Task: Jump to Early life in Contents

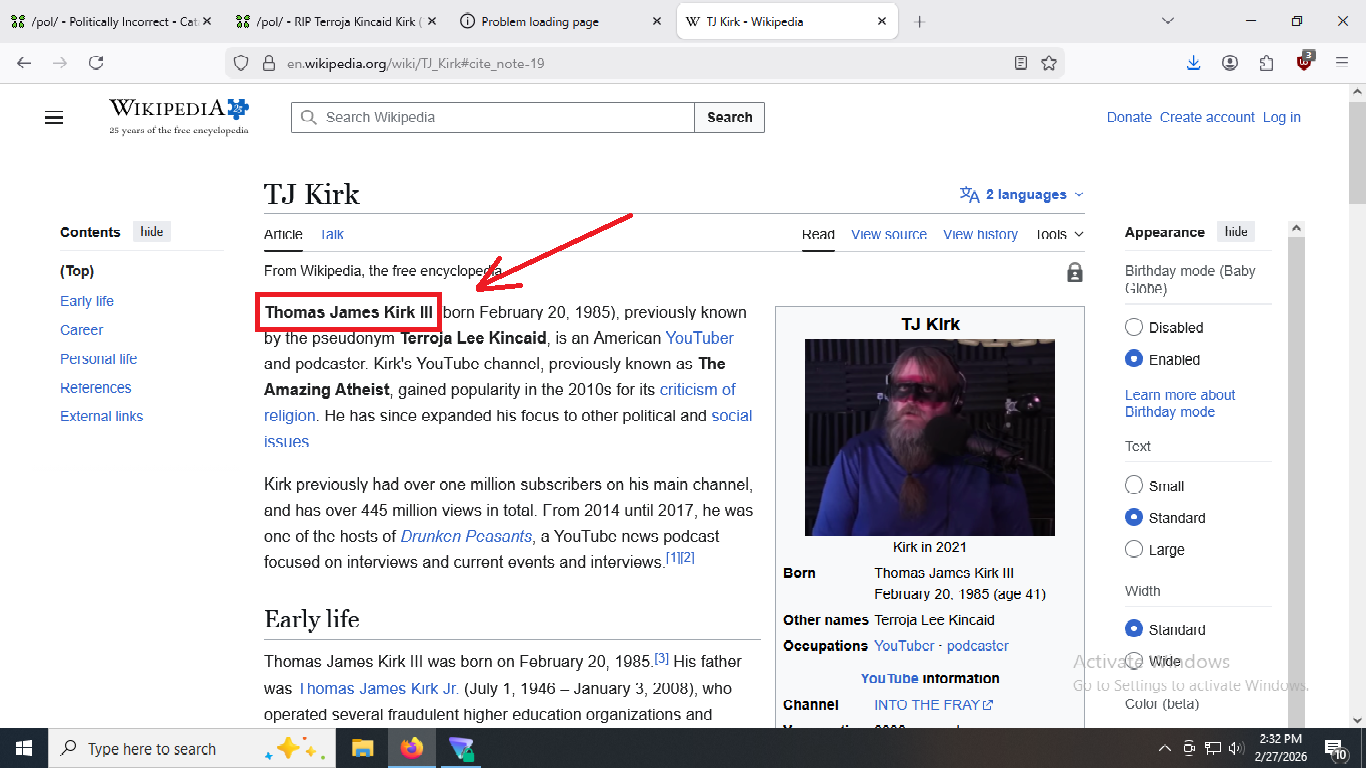Action: (x=87, y=301)
